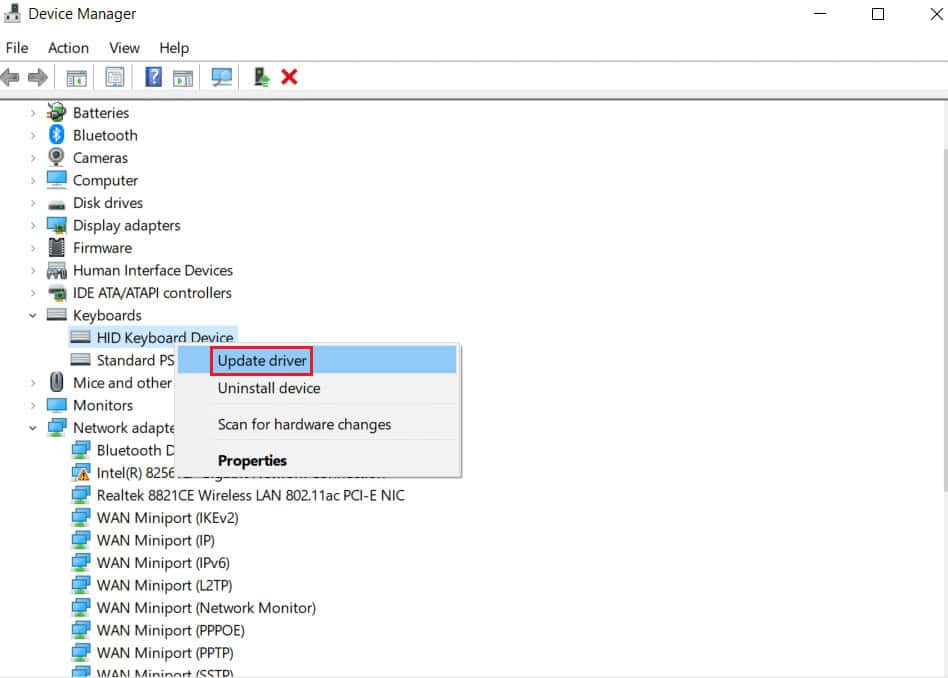Click the warning icon on Intel network device
Viewport: 948px width, 678px height.
pos(80,473)
